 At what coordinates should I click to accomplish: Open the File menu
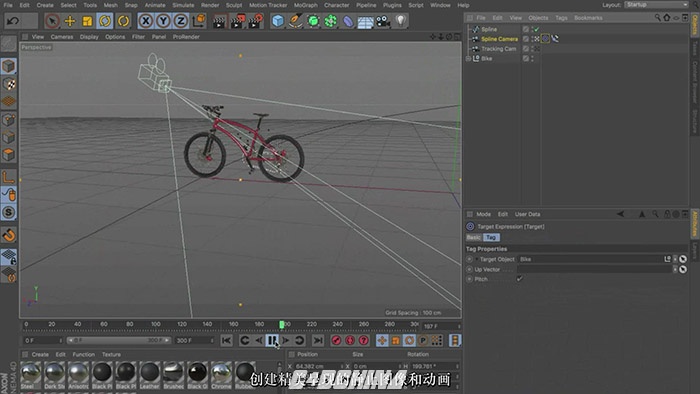click(x=8, y=5)
